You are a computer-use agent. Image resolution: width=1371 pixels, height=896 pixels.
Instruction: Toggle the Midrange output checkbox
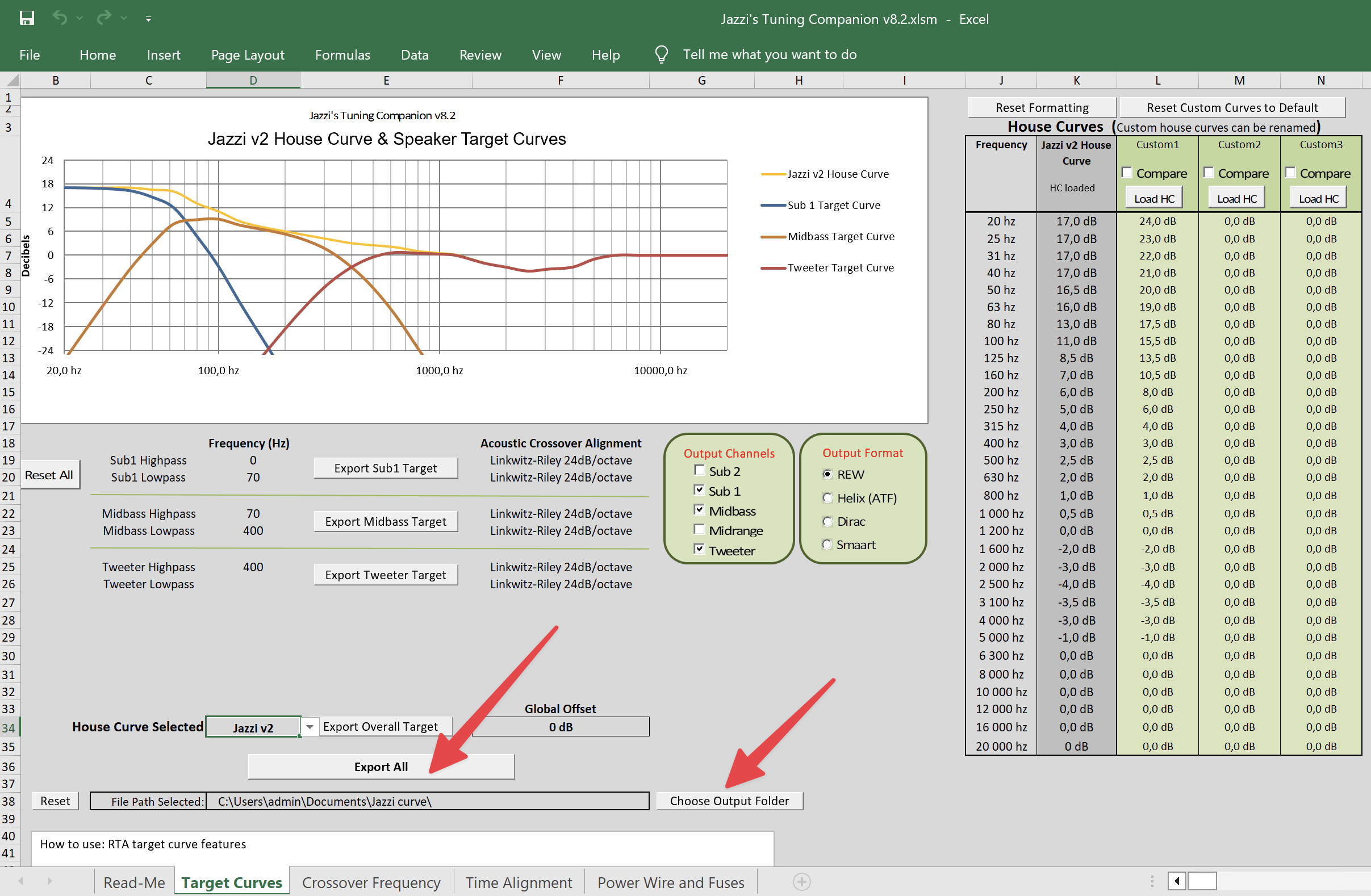pos(699,530)
